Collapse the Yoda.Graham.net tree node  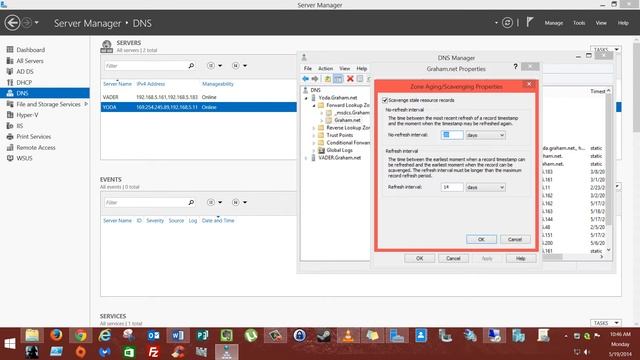tap(306, 98)
